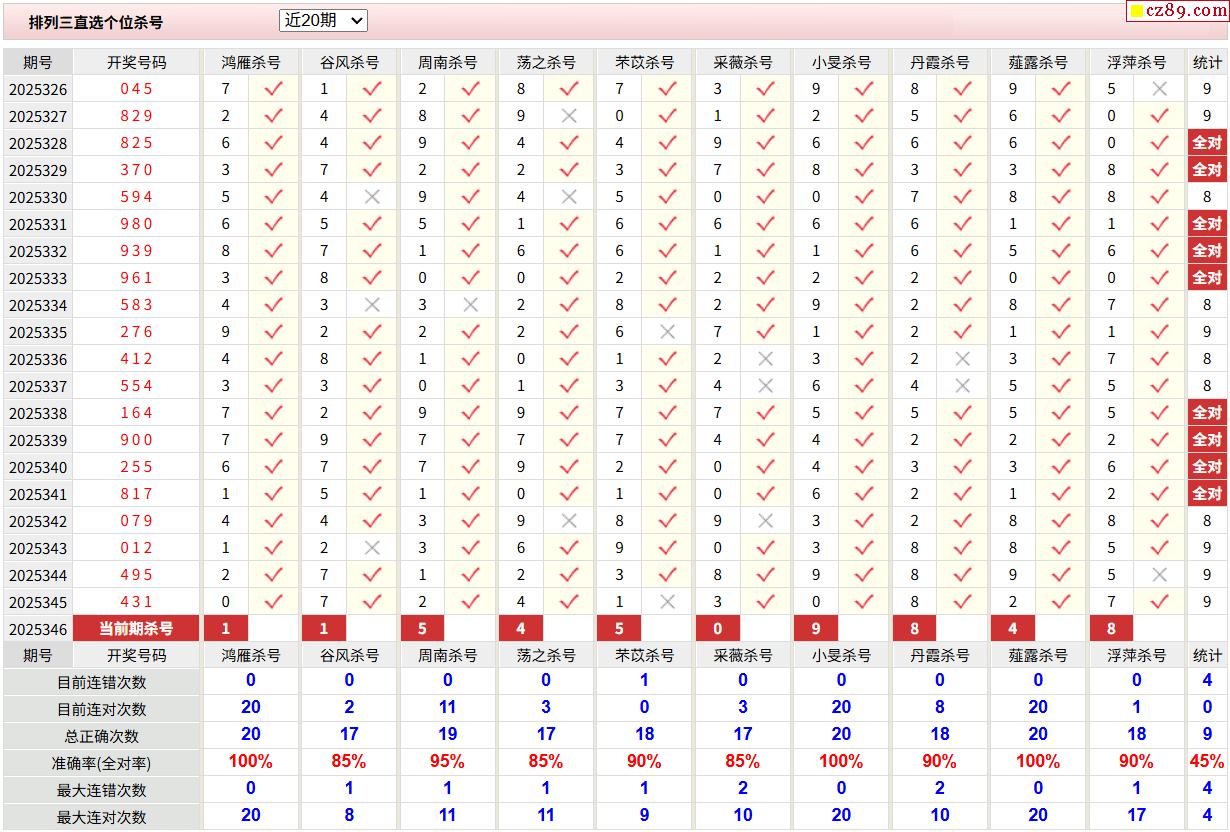Click the grey X mark for 采薇杀号 in row 2025336
The image size is (1230, 832).
(765, 359)
